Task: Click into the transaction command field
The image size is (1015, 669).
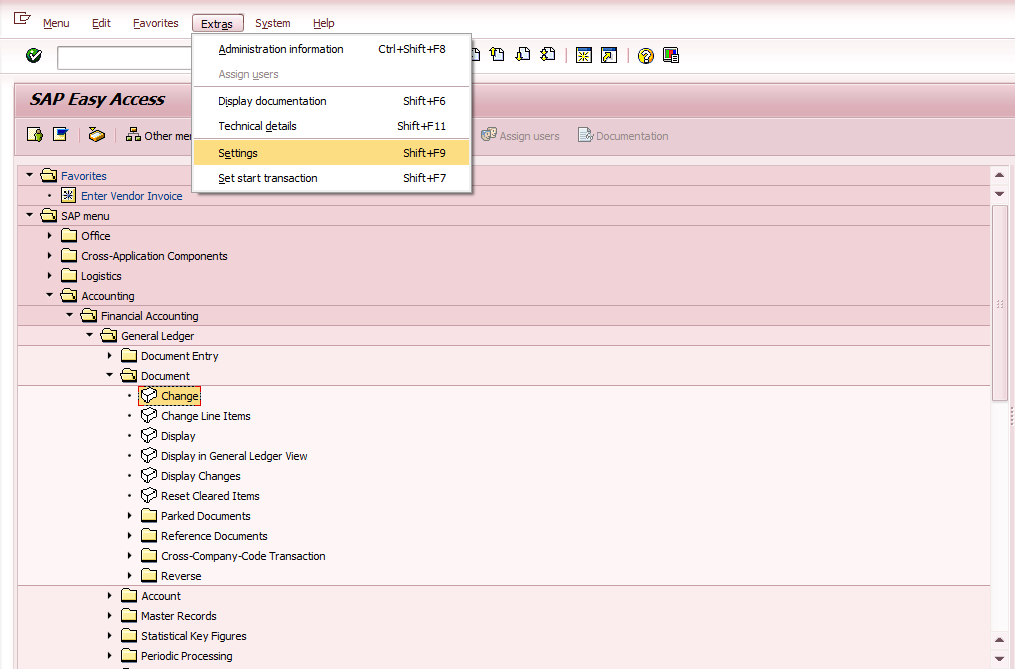Action: 124,58
